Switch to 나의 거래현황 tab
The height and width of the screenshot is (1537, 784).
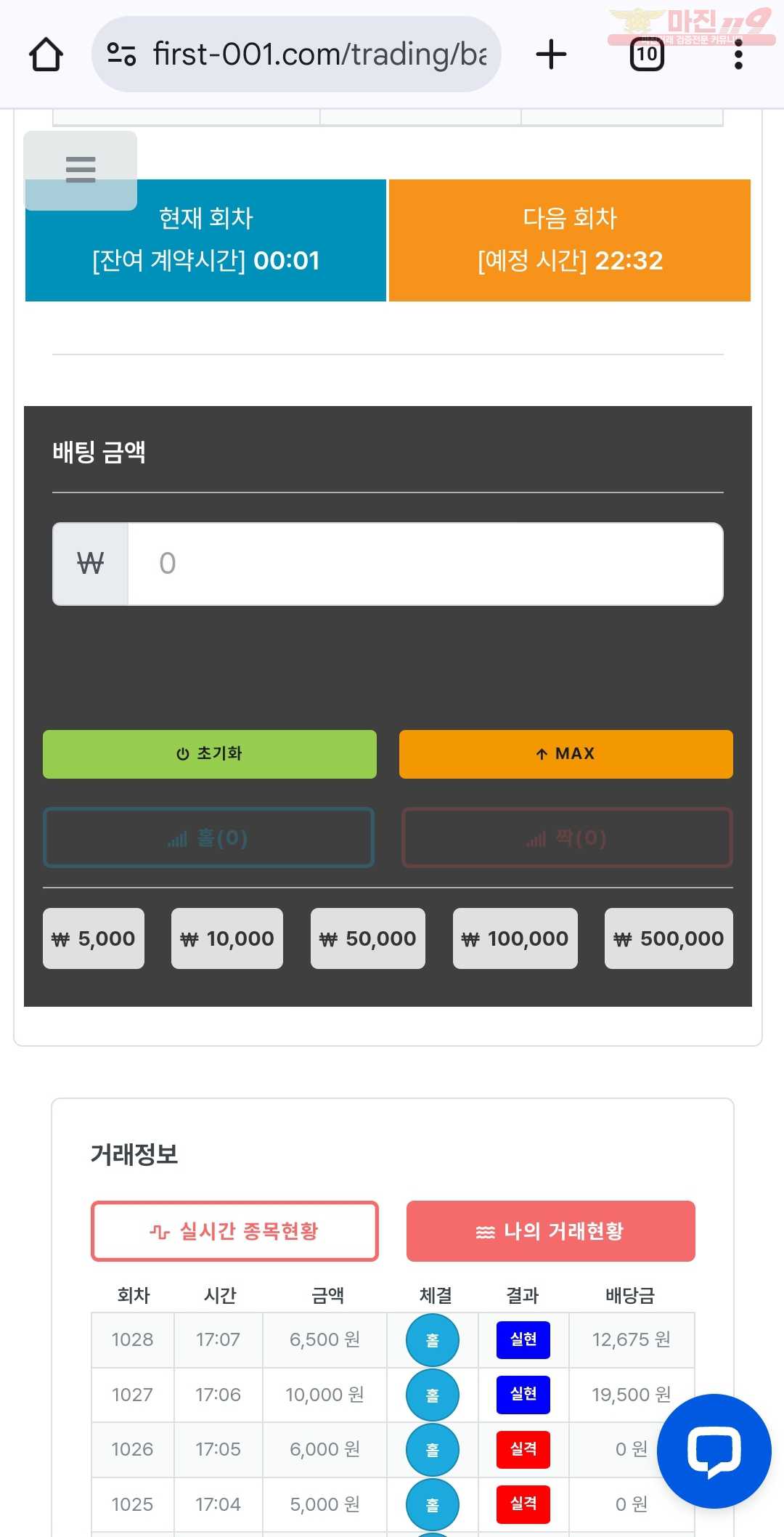[x=551, y=1231]
